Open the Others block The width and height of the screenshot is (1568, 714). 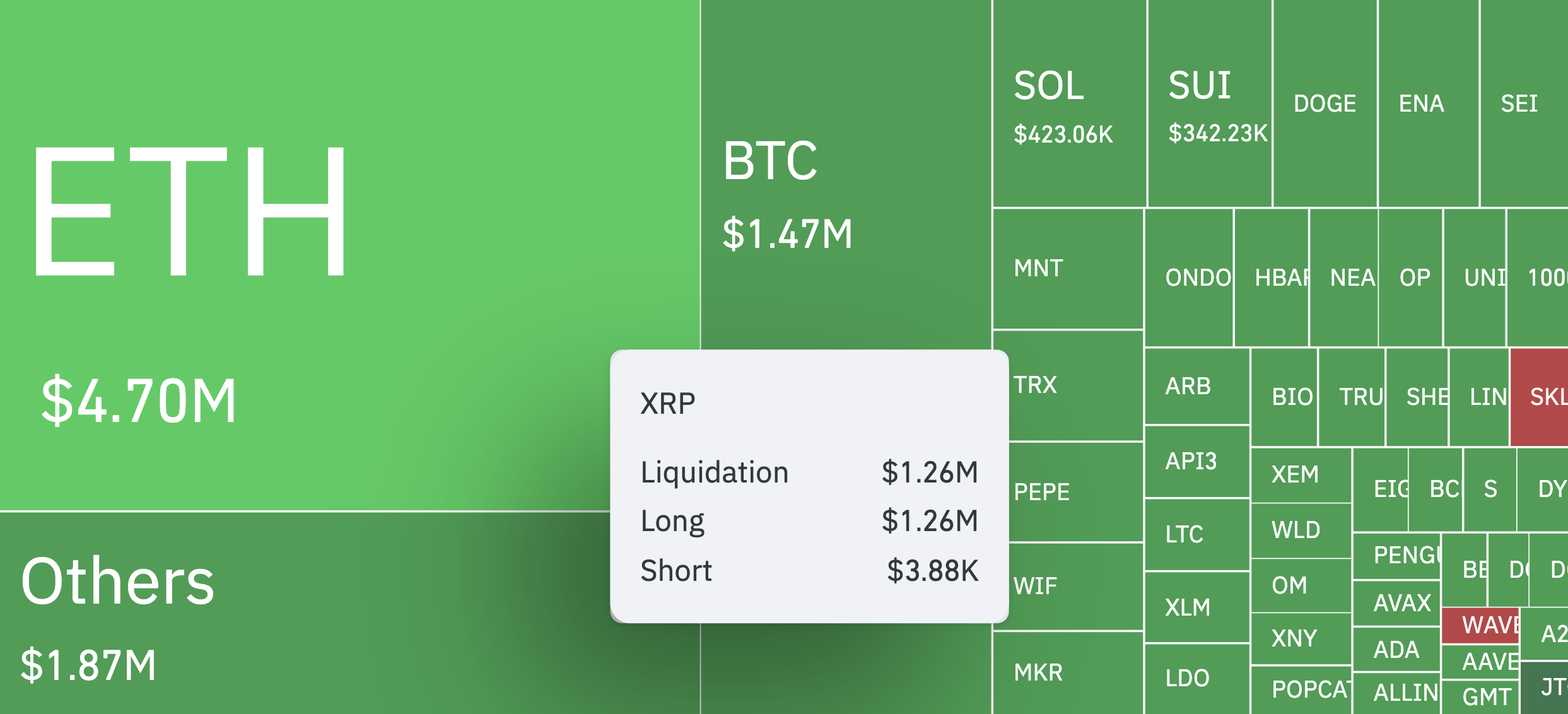tap(303, 612)
